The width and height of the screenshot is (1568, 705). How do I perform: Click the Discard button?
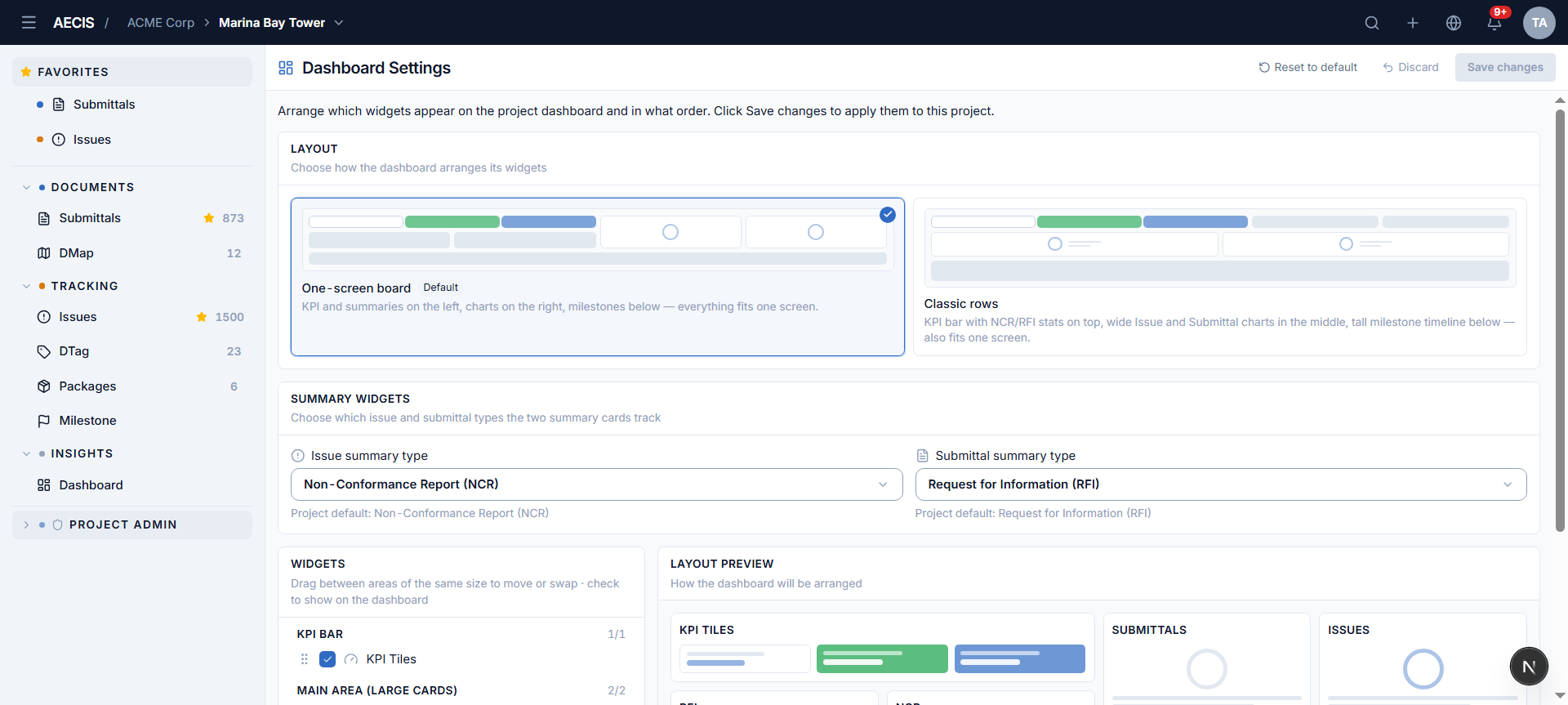pyautogui.click(x=1410, y=67)
